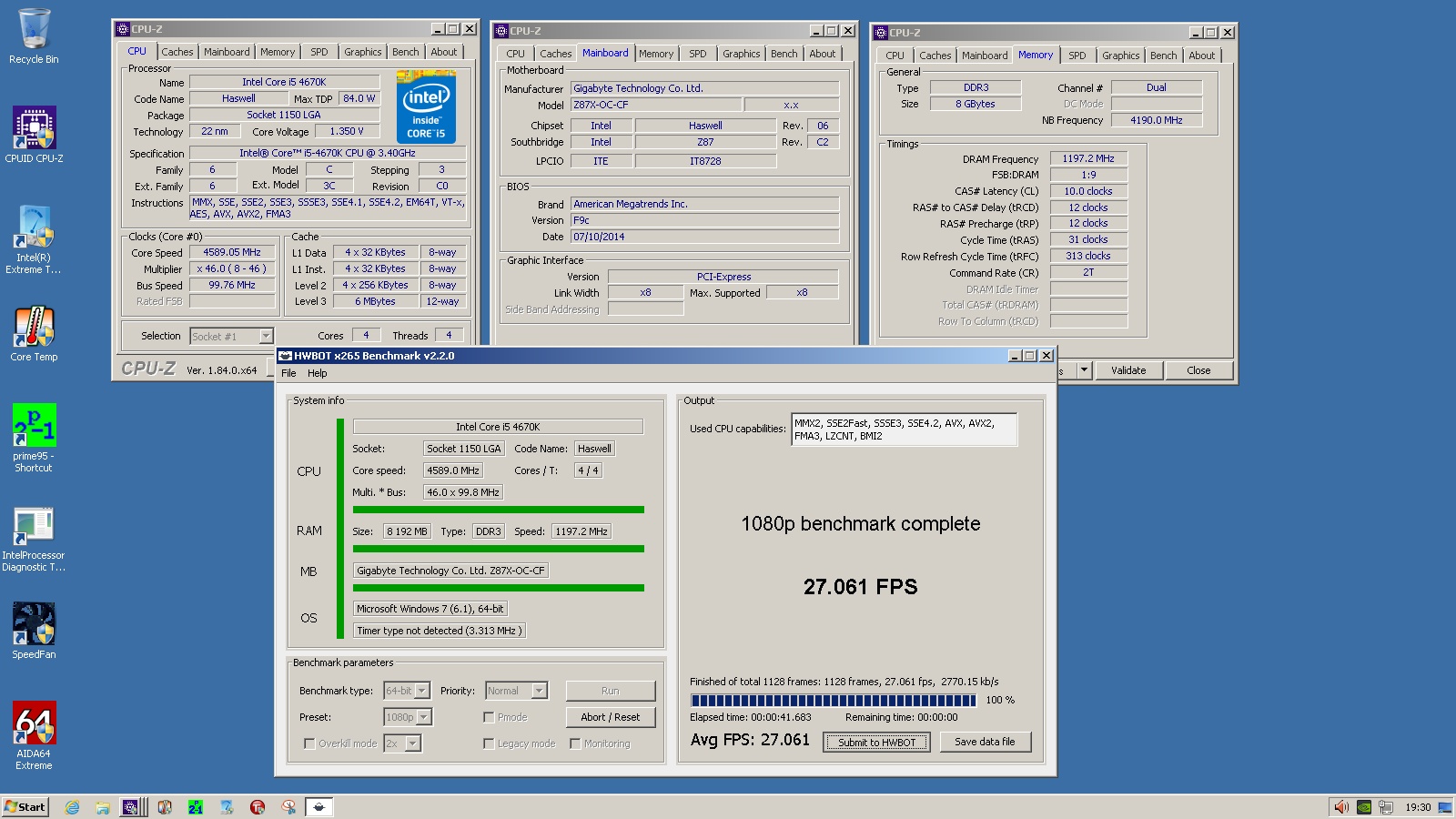Switch to Bench tab in first CPU-Z window

pos(406,52)
